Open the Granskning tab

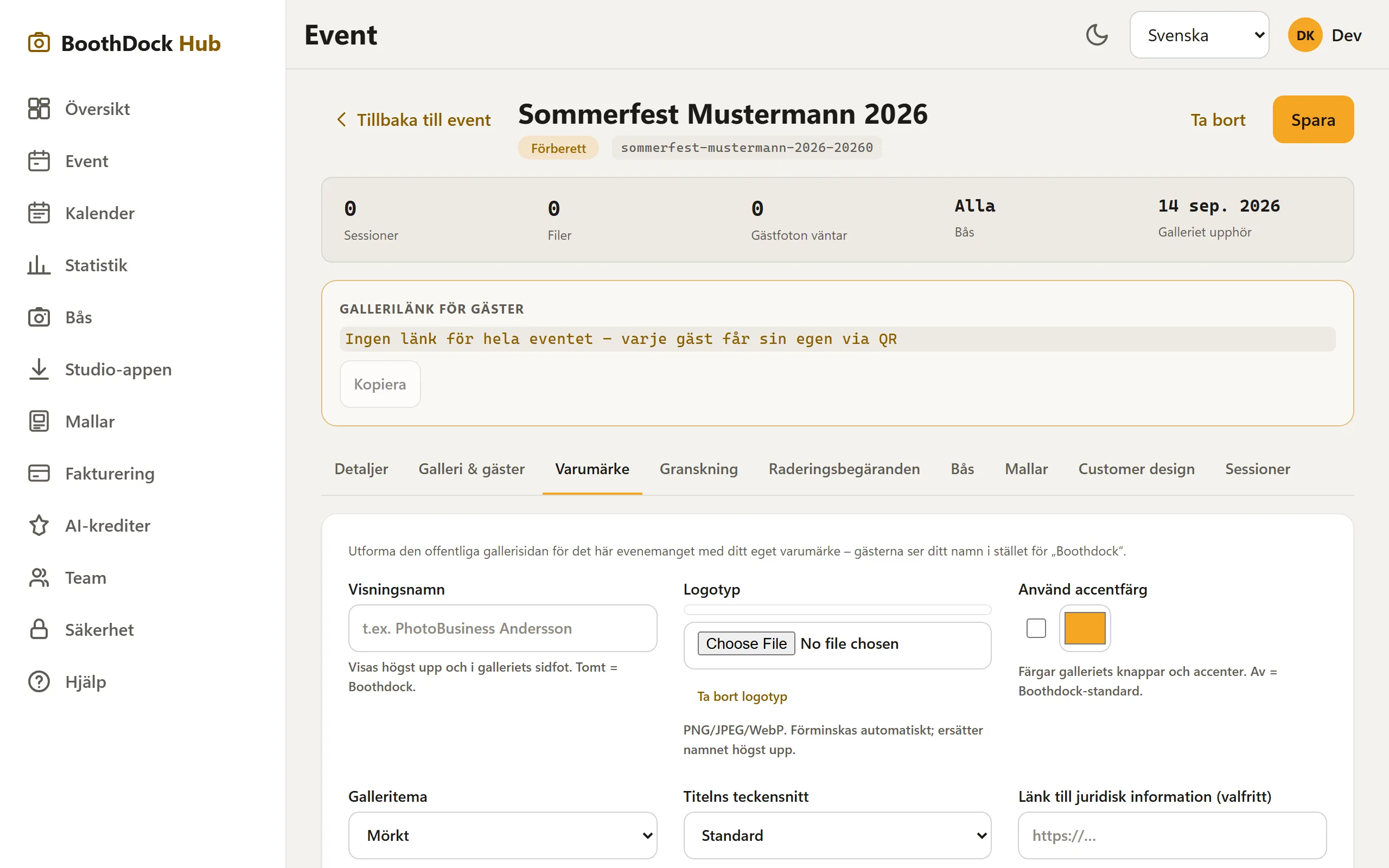click(x=698, y=469)
